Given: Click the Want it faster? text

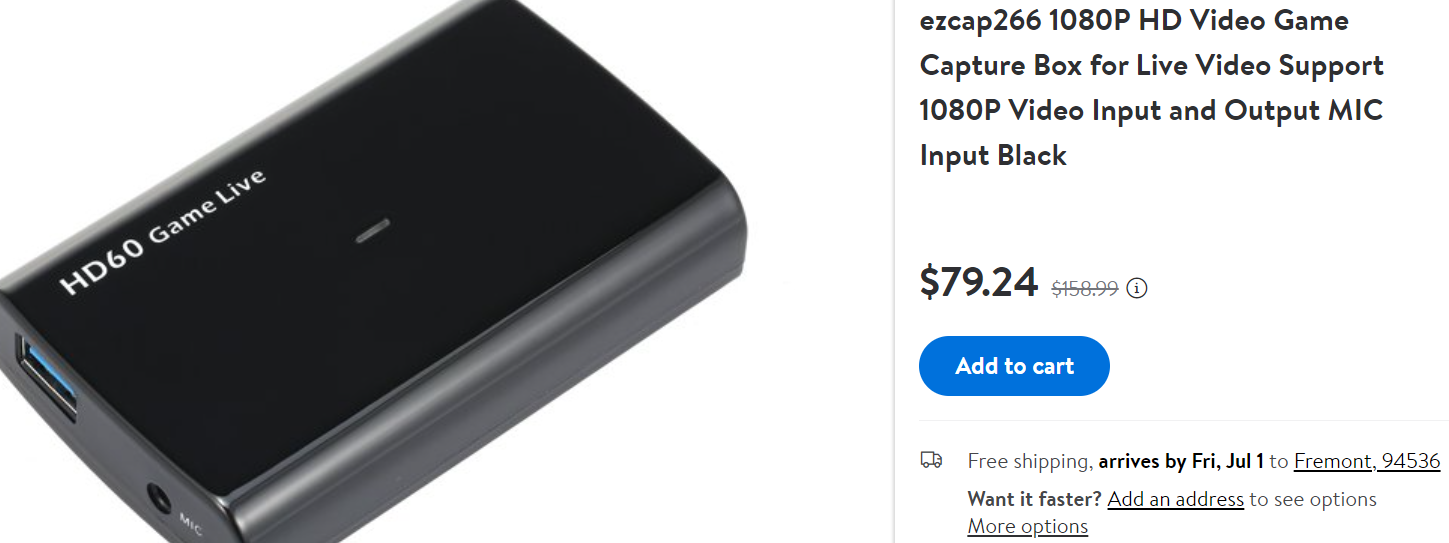Looking at the screenshot, I should tap(1035, 499).
